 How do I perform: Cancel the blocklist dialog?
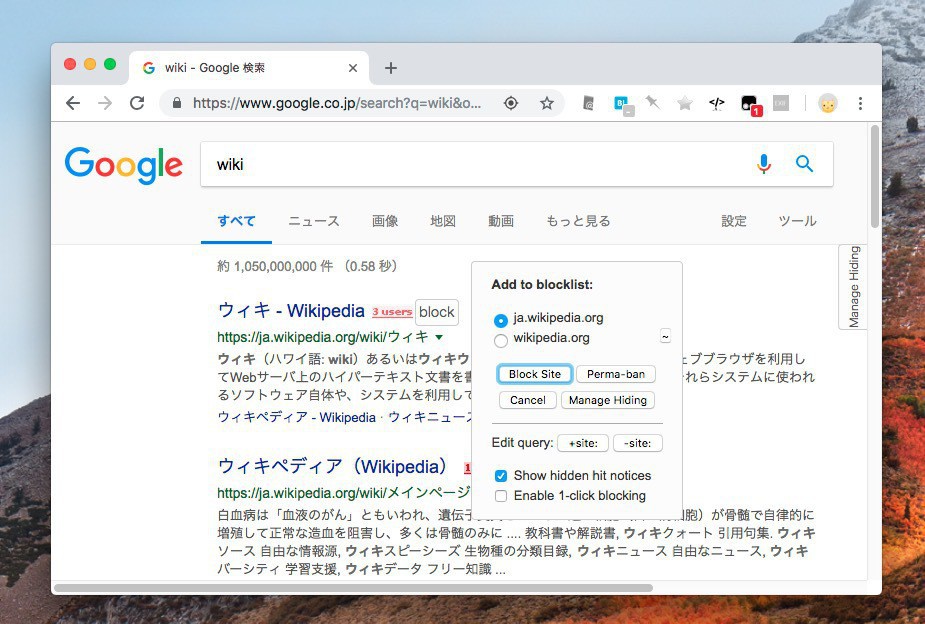point(527,400)
